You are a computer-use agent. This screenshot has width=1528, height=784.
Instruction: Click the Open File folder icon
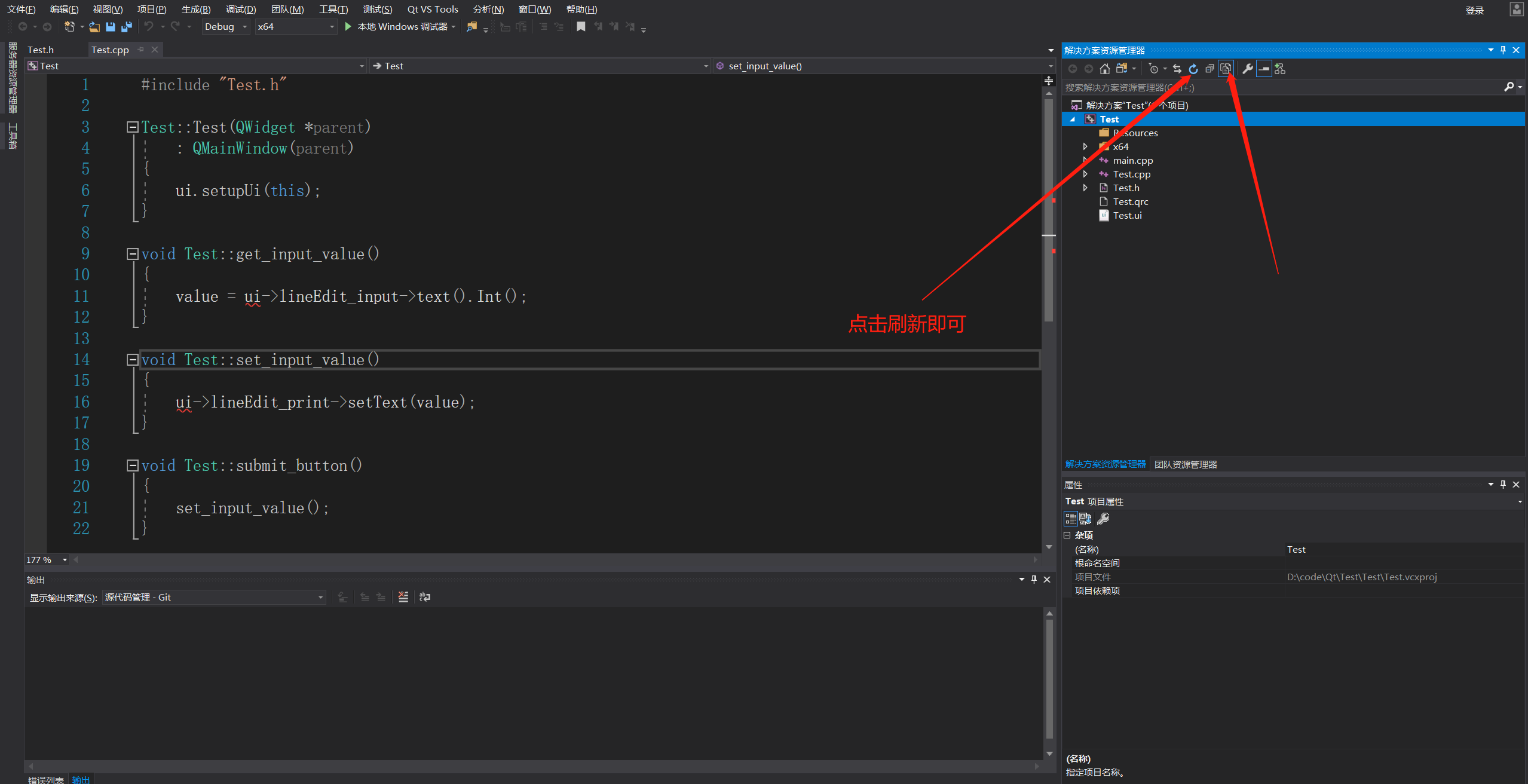(94, 27)
